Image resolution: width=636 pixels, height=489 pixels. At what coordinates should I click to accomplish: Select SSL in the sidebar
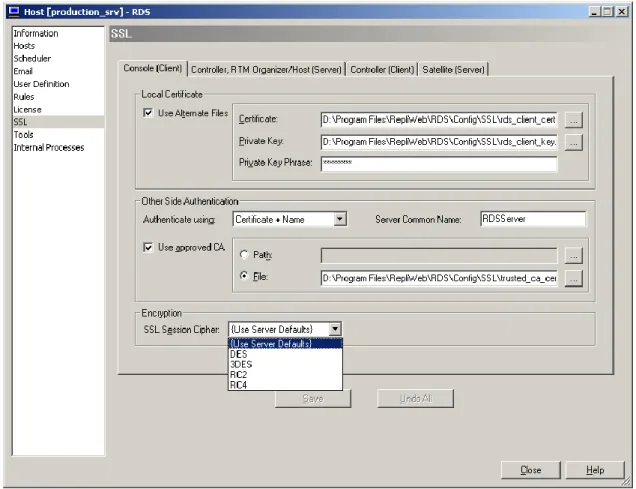(58, 122)
